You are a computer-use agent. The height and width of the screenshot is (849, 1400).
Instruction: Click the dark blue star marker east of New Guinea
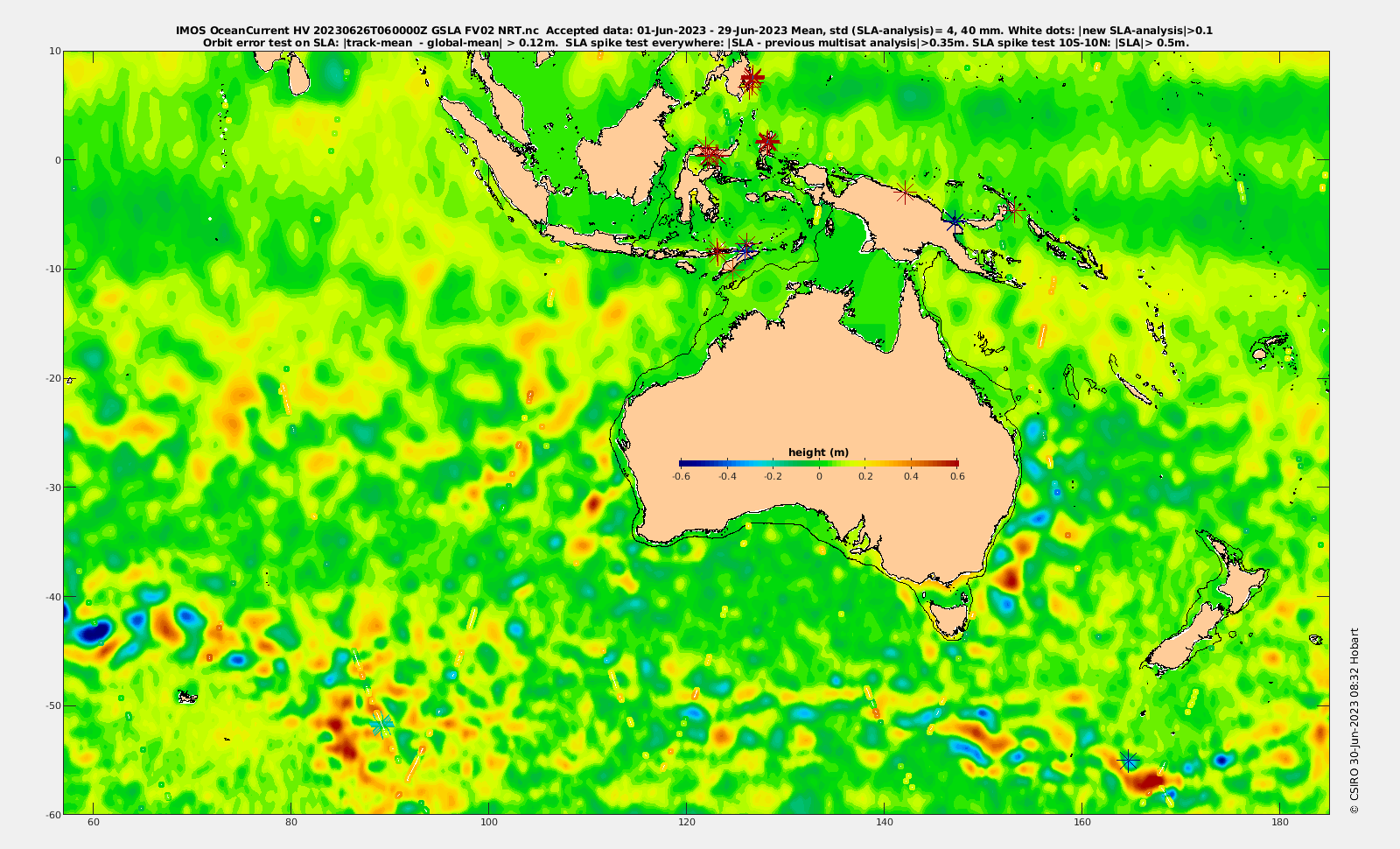click(x=955, y=221)
